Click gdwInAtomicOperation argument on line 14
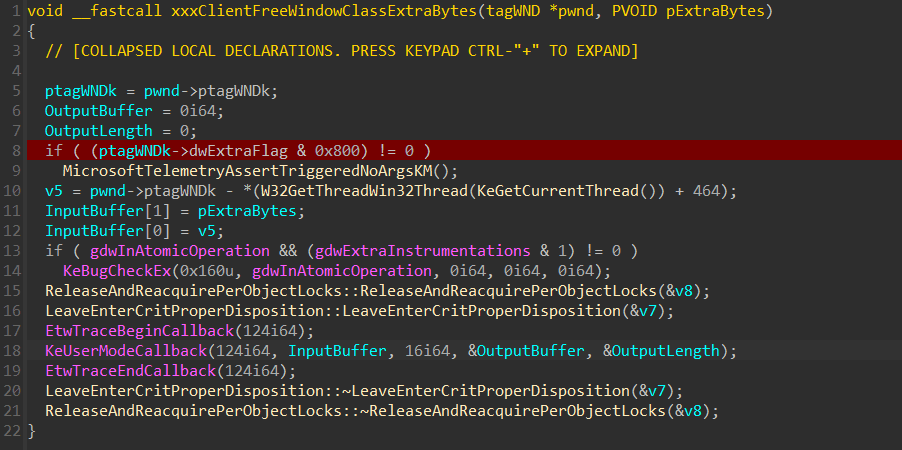Image resolution: width=902 pixels, height=450 pixels. tap(342, 270)
